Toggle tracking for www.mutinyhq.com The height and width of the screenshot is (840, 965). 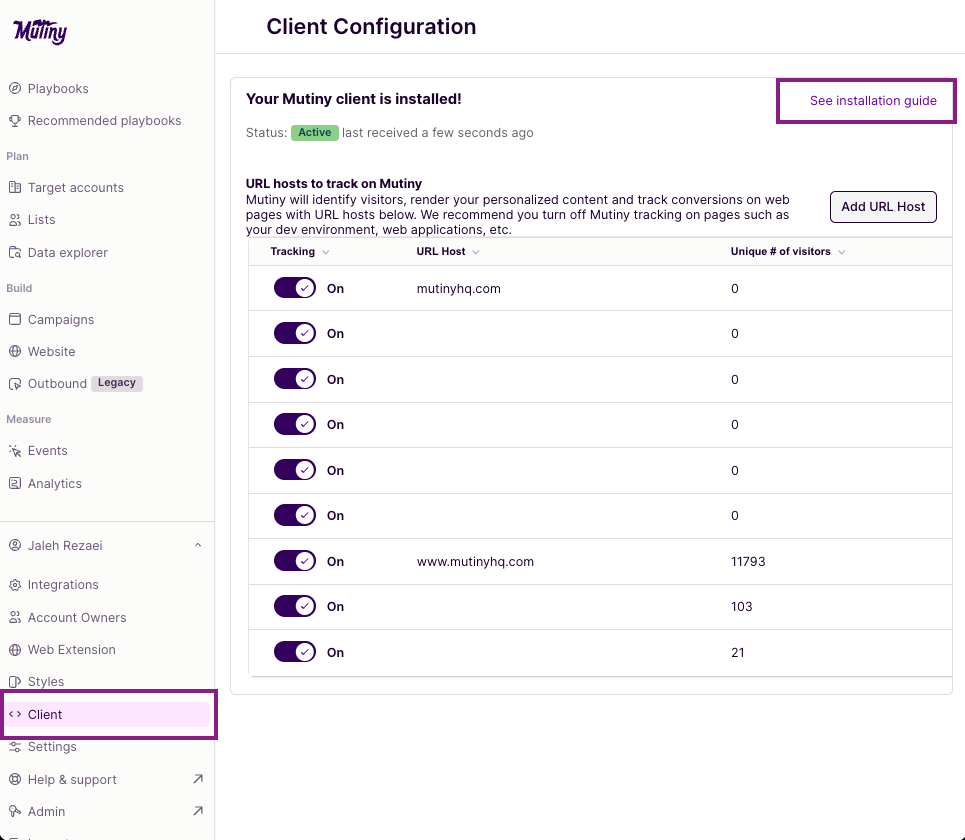click(x=295, y=561)
